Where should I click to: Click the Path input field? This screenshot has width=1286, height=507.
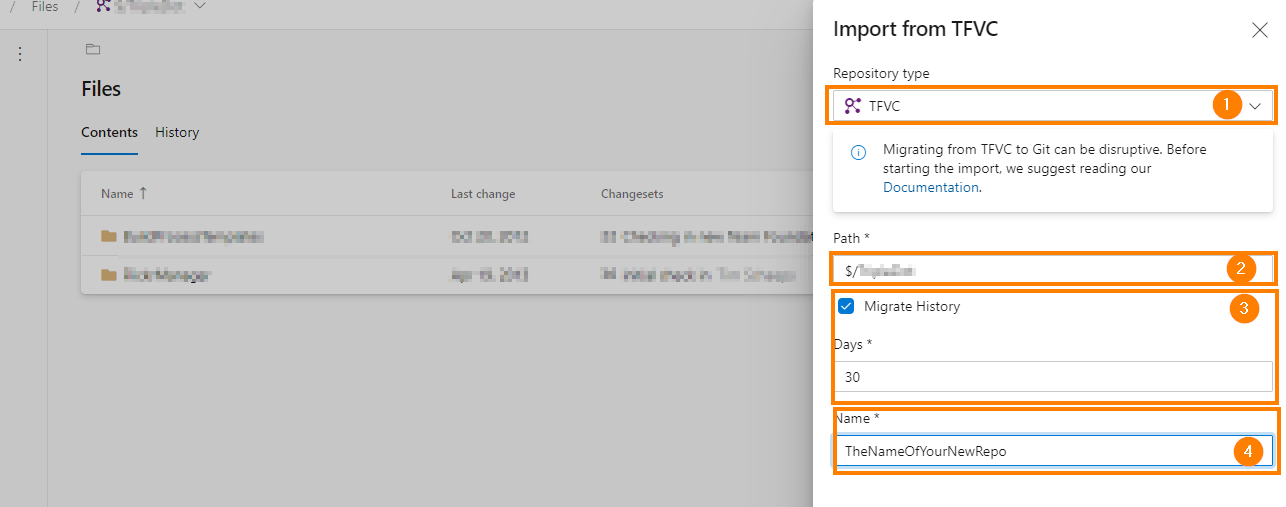tap(1052, 269)
